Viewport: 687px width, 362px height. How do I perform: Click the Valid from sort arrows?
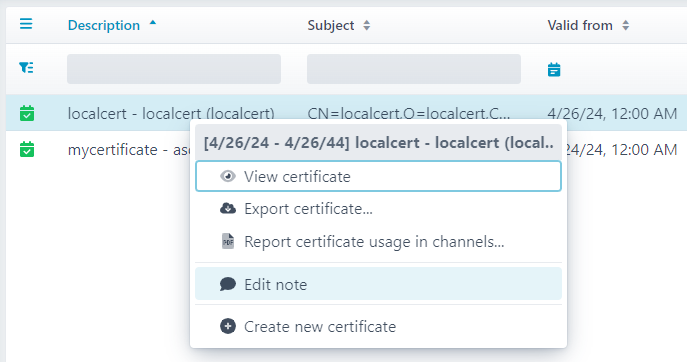pos(626,25)
